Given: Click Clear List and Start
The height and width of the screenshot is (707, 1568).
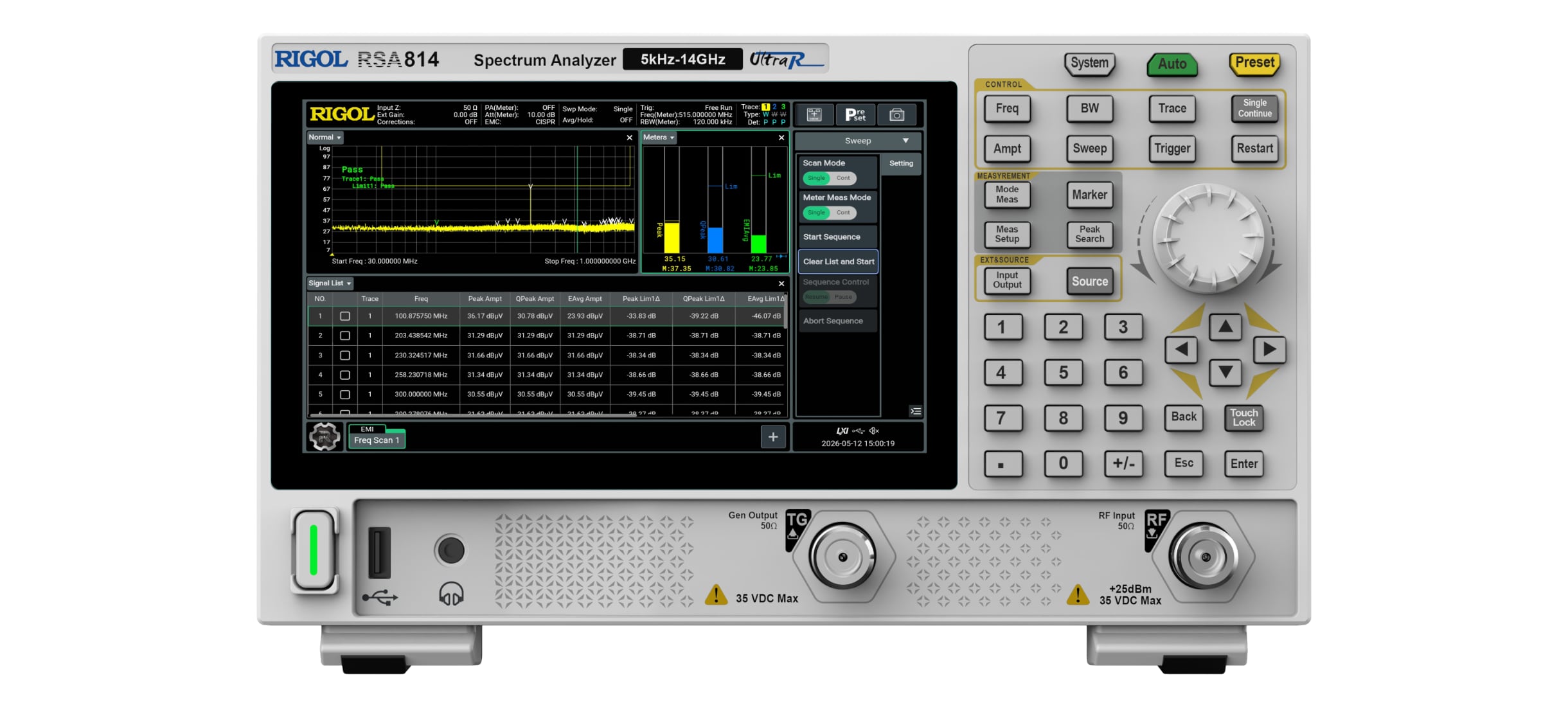Looking at the screenshot, I should (x=838, y=262).
